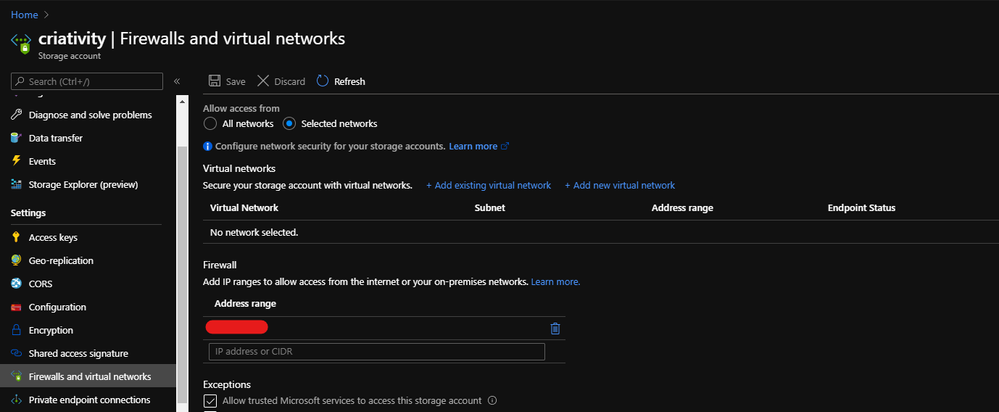
Task: Click the Encryption lock icon
Action: click(x=16, y=330)
